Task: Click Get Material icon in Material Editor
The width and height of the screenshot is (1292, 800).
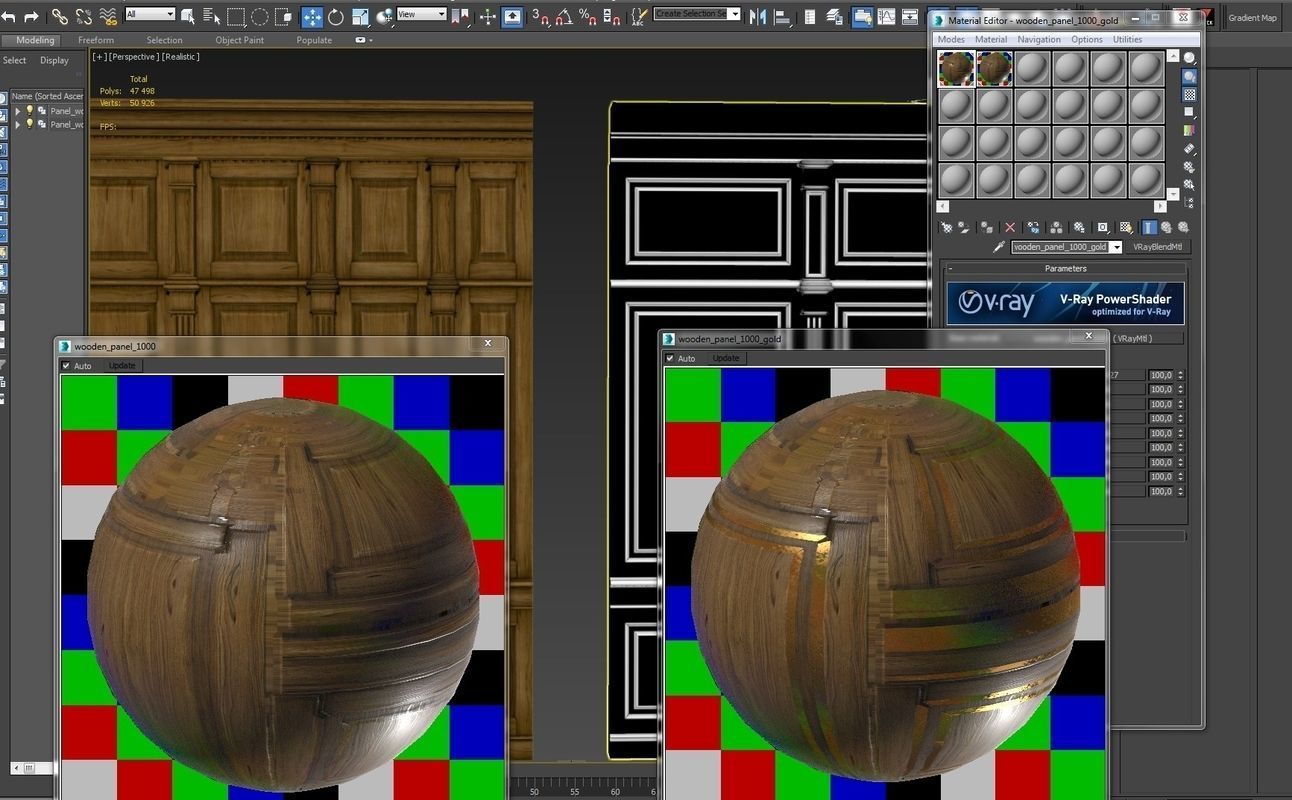Action: (x=946, y=227)
